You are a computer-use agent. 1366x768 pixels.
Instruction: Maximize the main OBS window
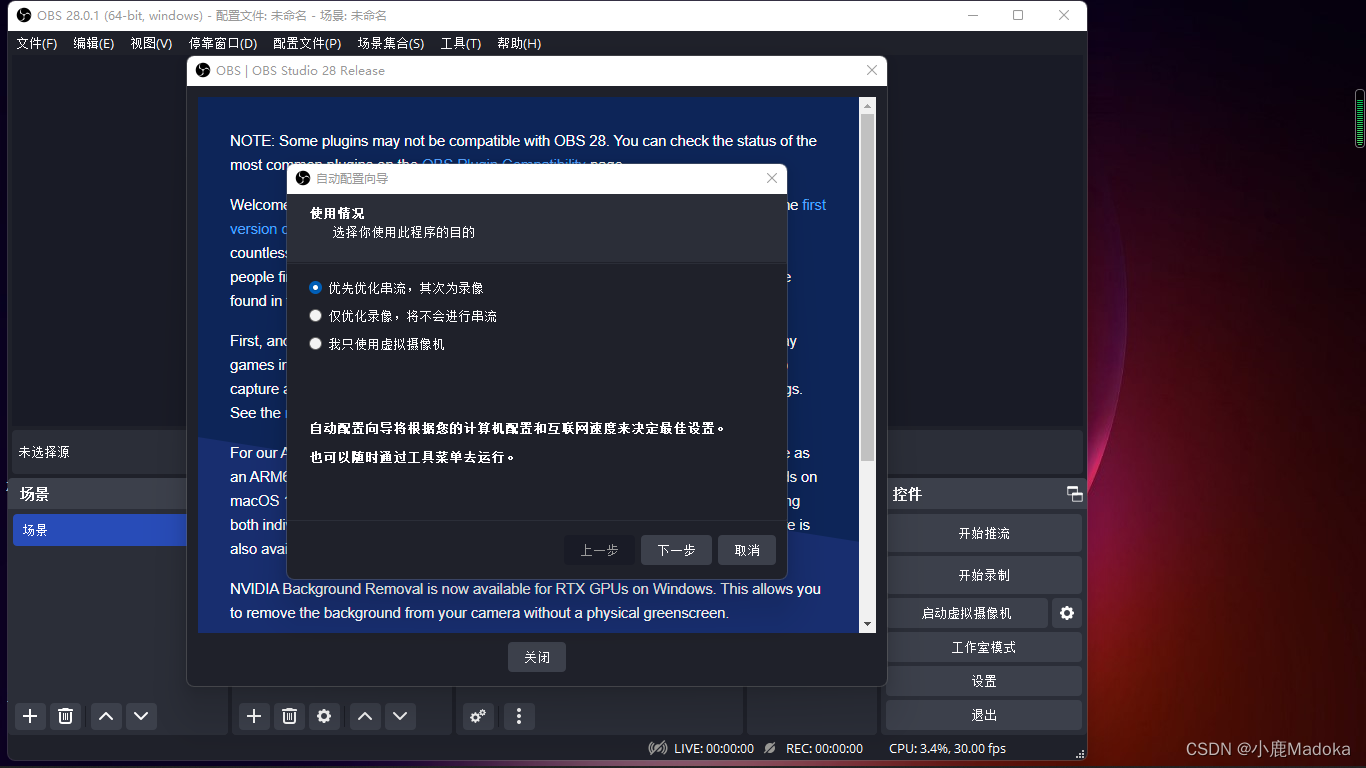point(1018,15)
